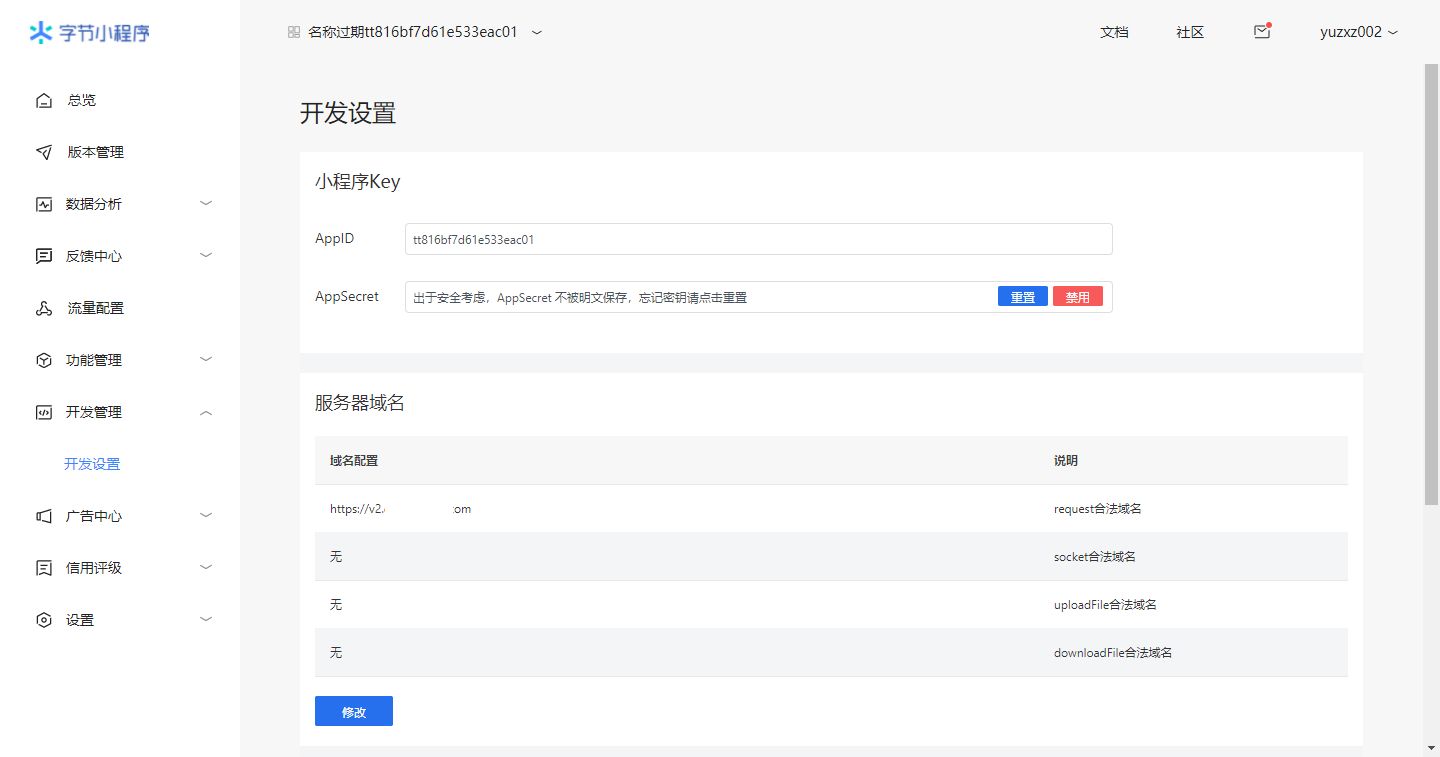The image size is (1440, 757).
Task: Expand the 设置 menu chevron
Action: pyautogui.click(x=206, y=619)
